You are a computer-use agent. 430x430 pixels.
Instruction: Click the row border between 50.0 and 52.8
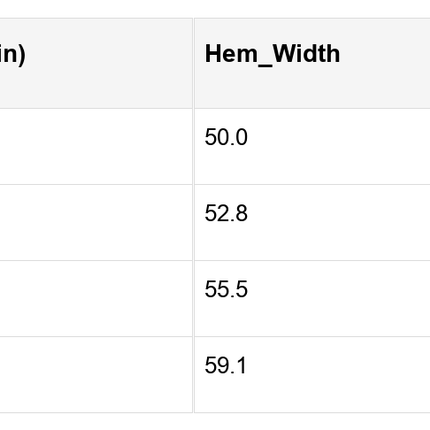click(x=312, y=184)
